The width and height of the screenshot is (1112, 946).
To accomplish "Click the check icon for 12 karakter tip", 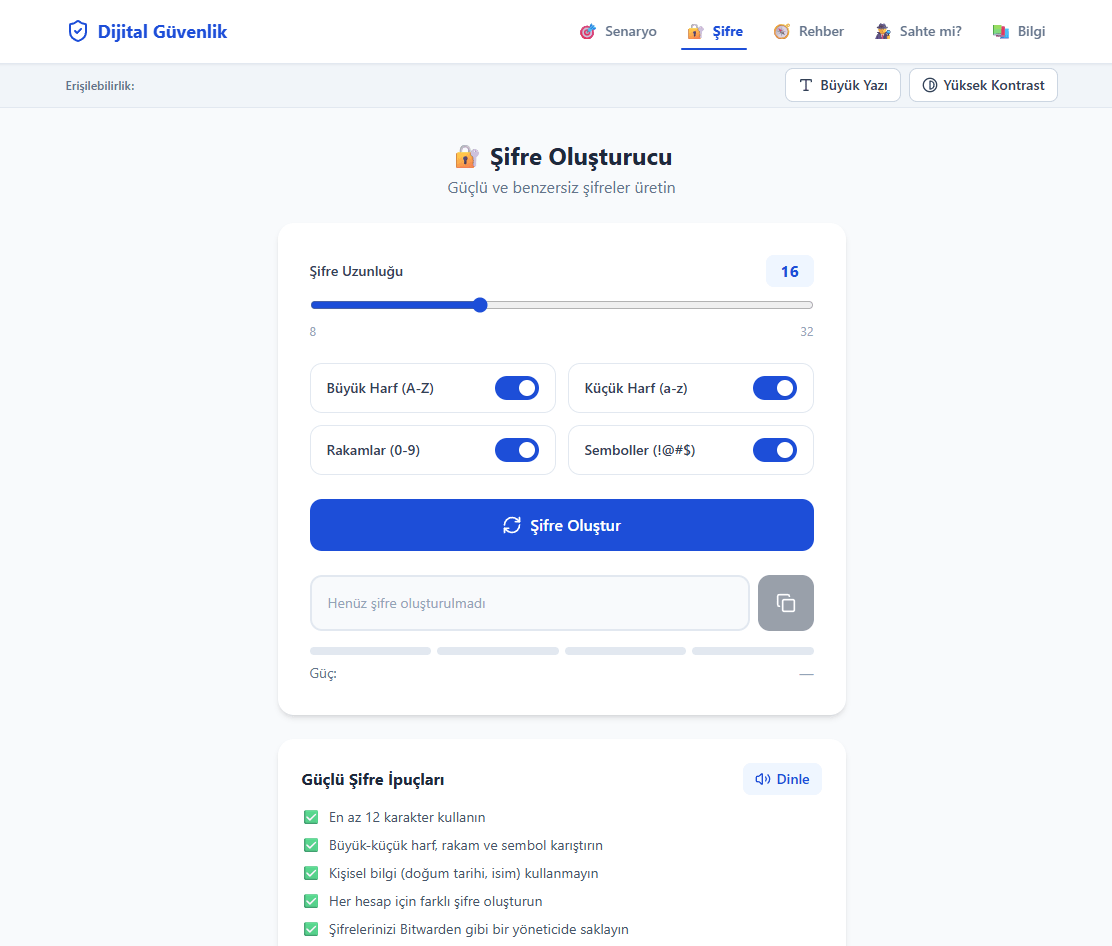I will tap(311, 817).
